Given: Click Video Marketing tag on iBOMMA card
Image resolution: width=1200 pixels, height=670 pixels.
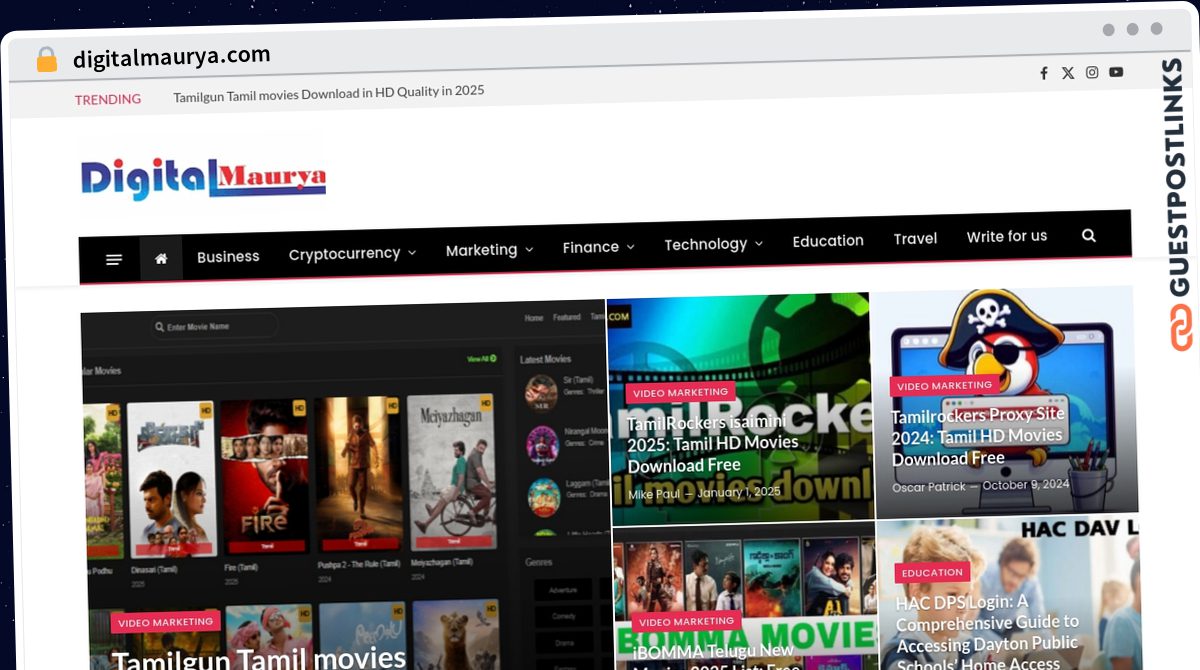Looking at the screenshot, I should click(x=686, y=621).
